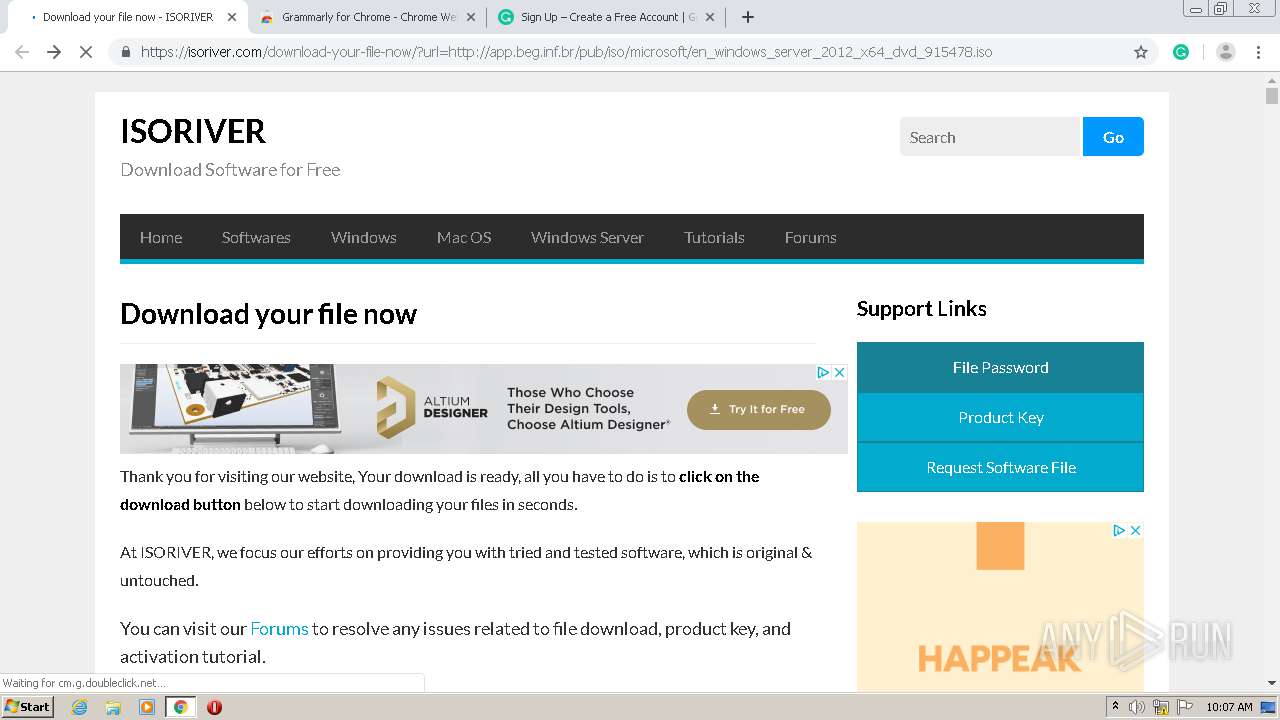This screenshot has width=1280, height=720.
Task: Stop page loading with the X button
Action: click(x=86, y=52)
